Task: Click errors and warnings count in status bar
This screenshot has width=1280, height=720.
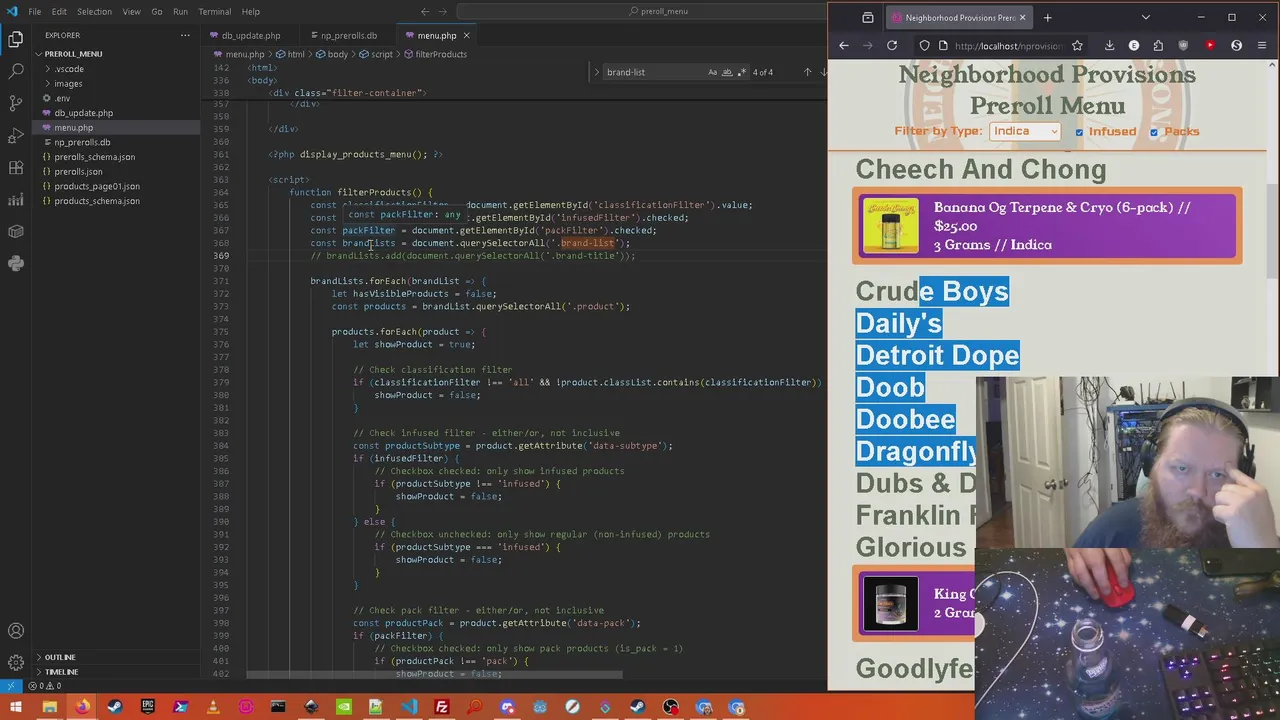Action: [x=46, y=685]
